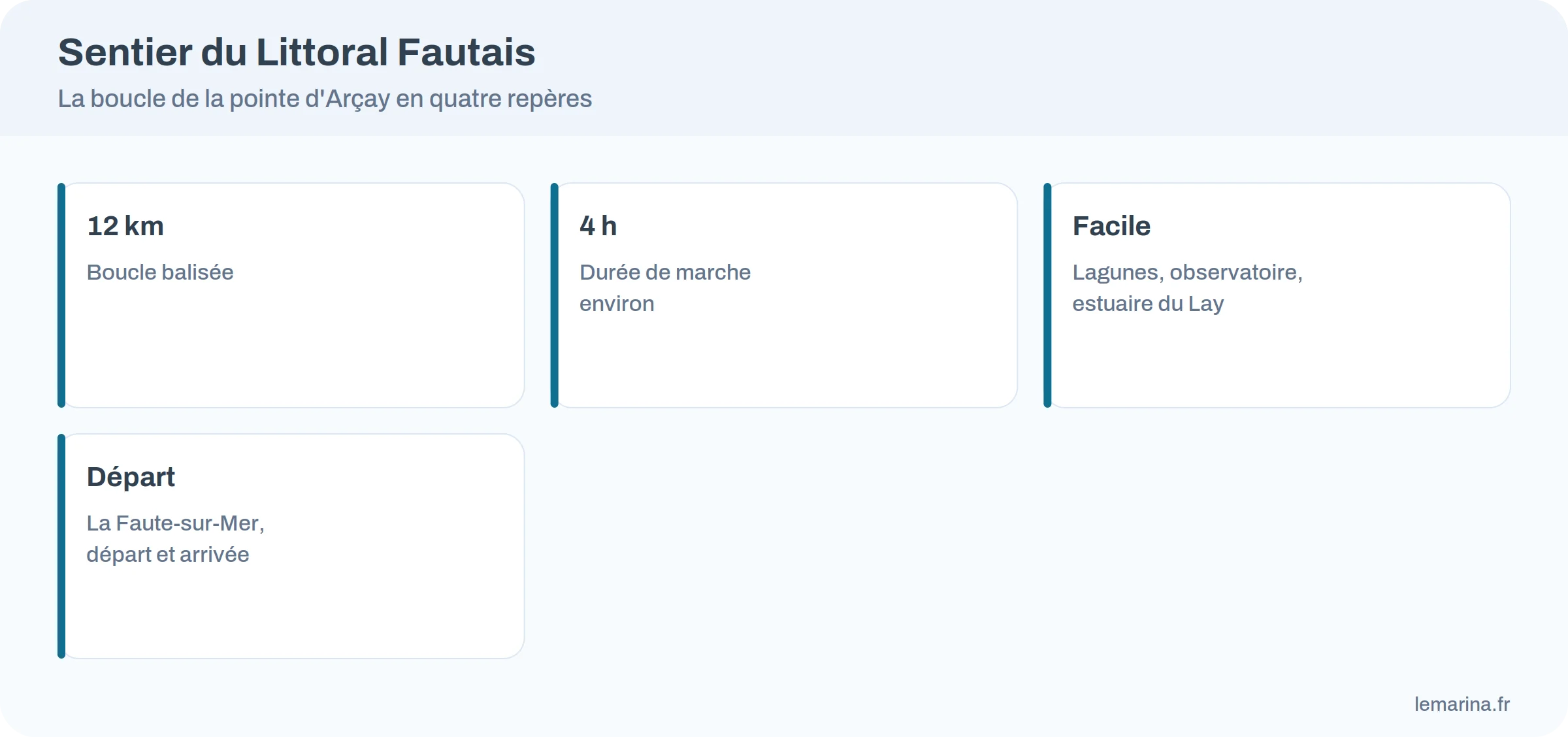This screenshot has height=737, width=1568.
Task: Select the 'Facile' heading
Action: coord(1111,226)
